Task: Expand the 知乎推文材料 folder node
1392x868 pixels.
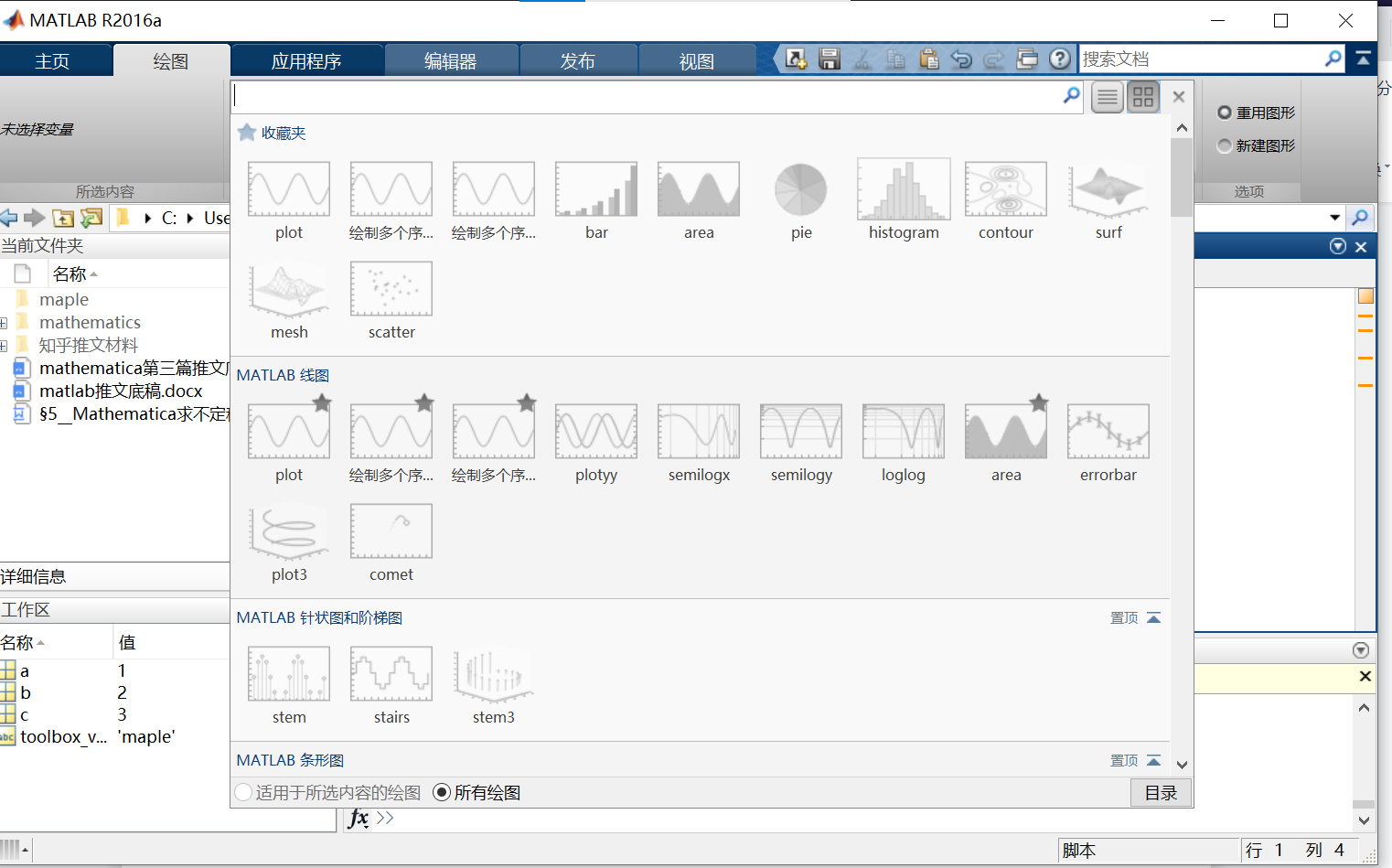Action: point(4,346)
